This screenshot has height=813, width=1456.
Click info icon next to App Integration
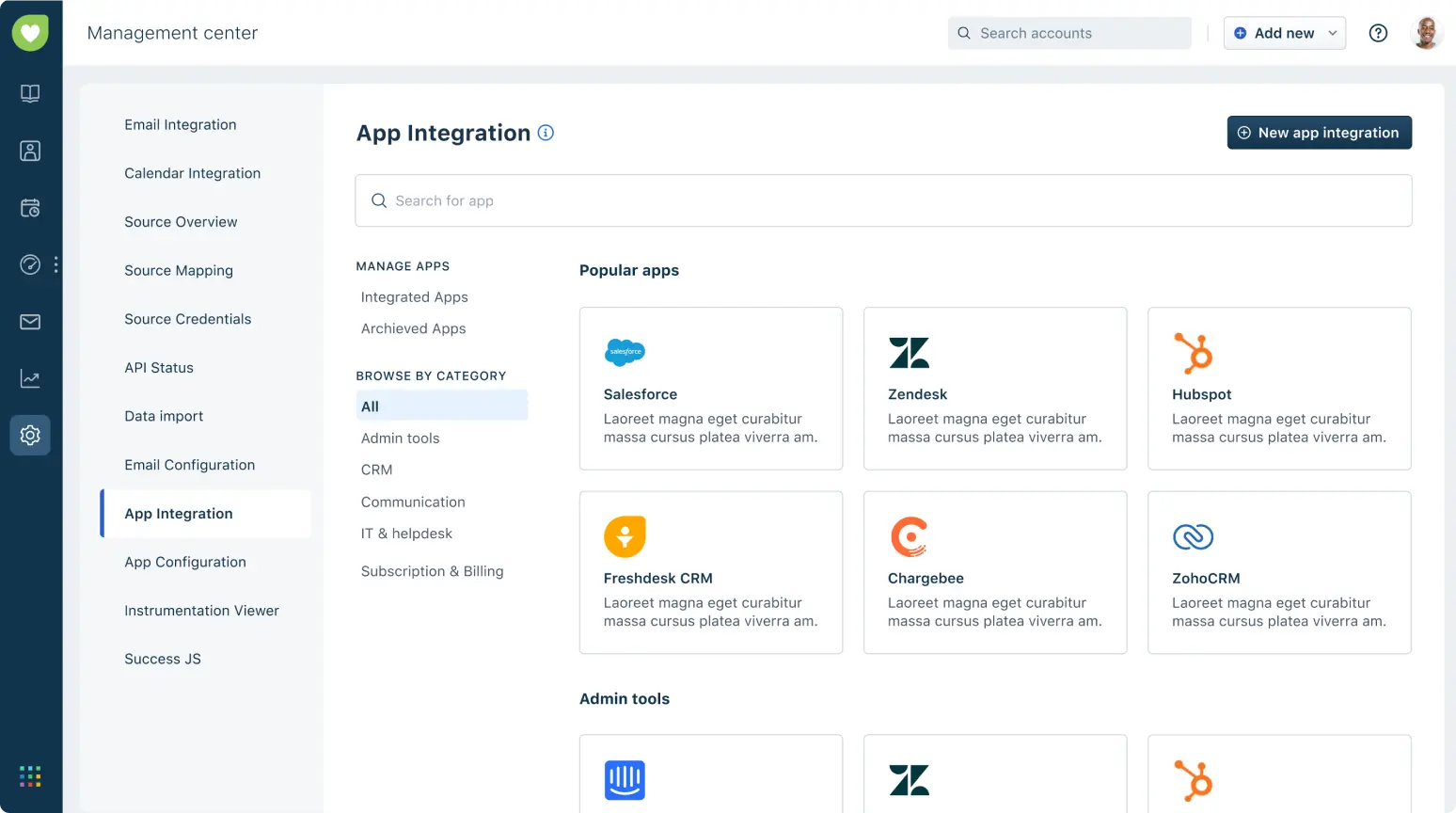pos(546,133)
